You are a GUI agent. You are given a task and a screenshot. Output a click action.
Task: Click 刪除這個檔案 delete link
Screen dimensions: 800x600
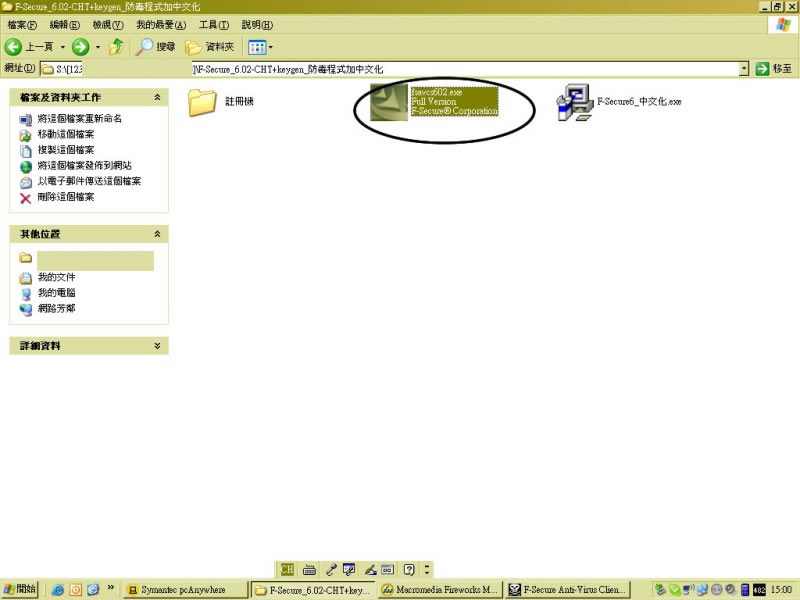[66, 197]
